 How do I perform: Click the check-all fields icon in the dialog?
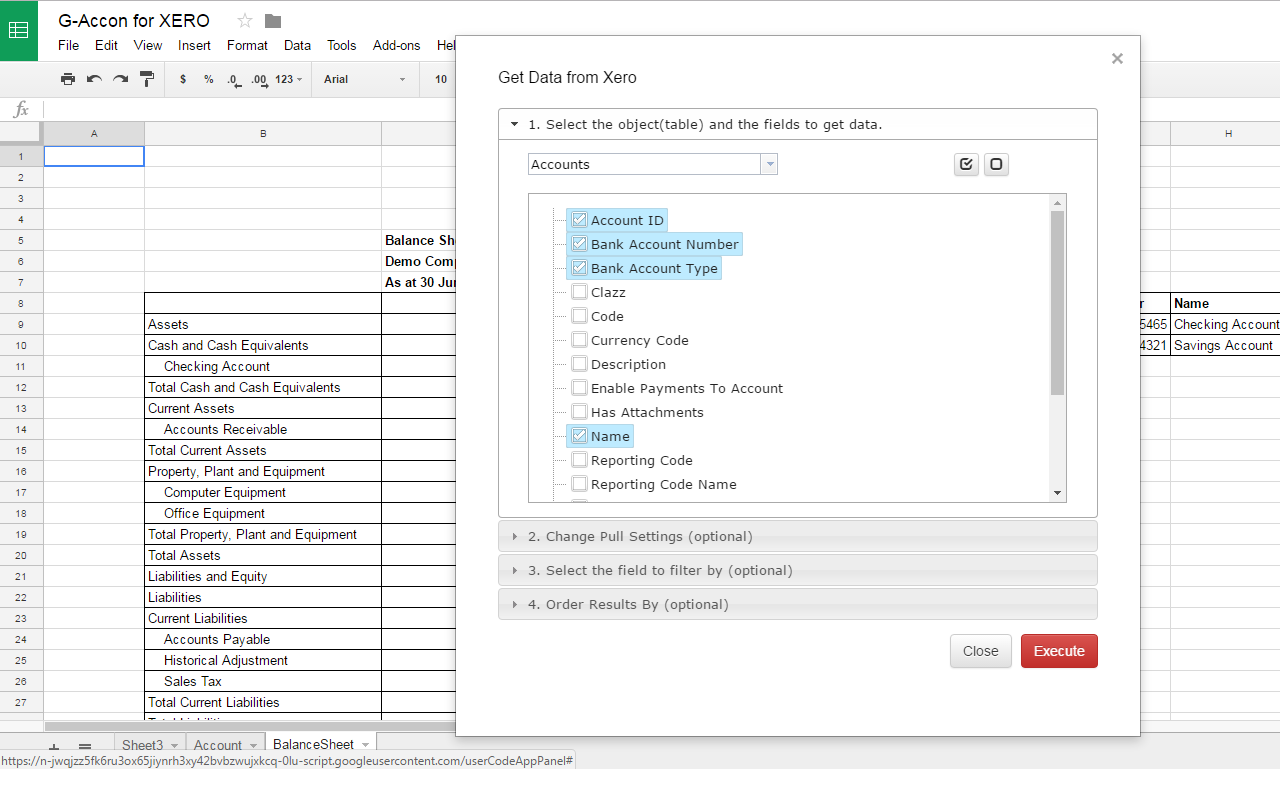pyautogui.click(x=966, y=164)
